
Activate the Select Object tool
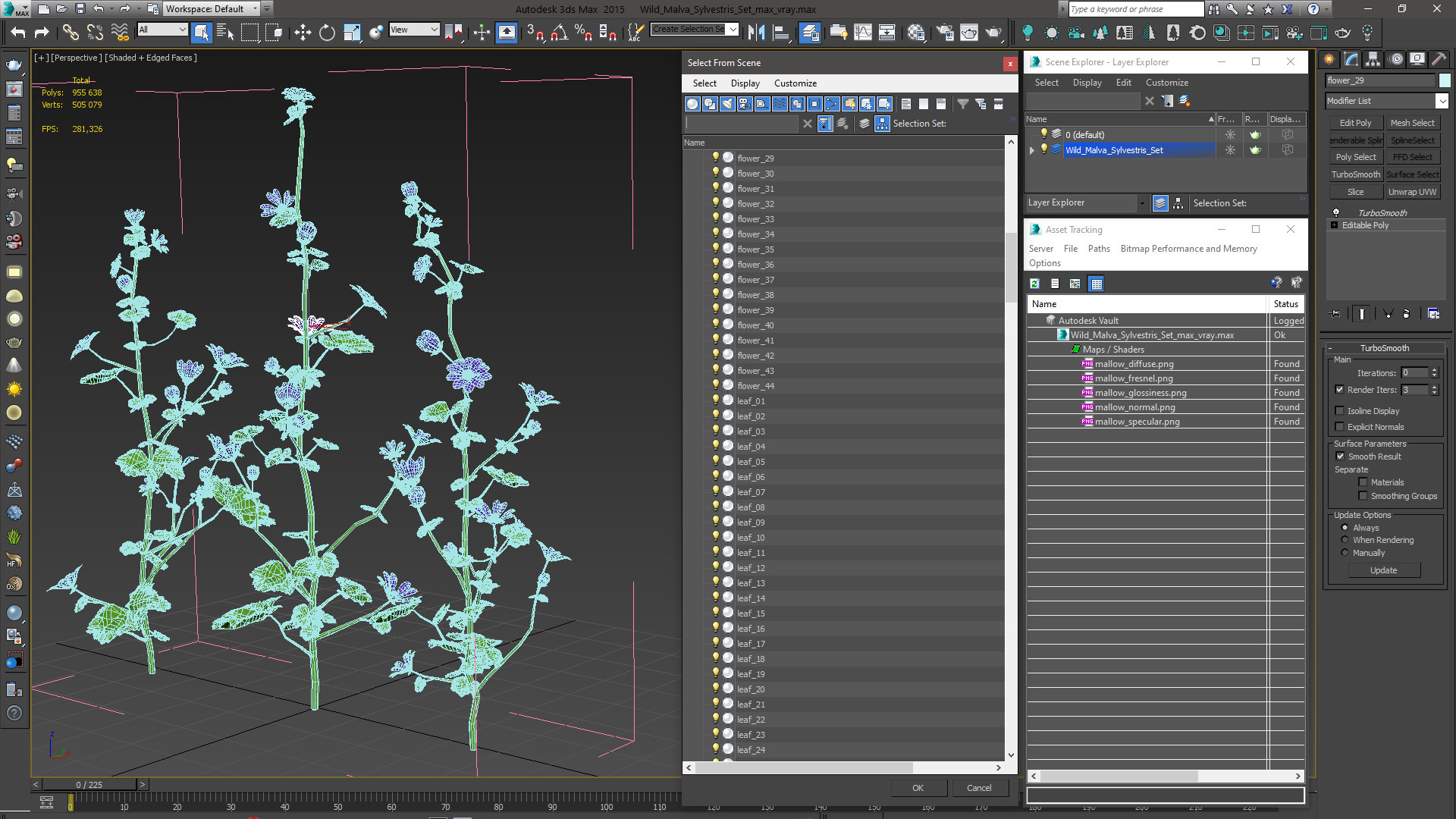pyautogui.click(x=202, y=32)
